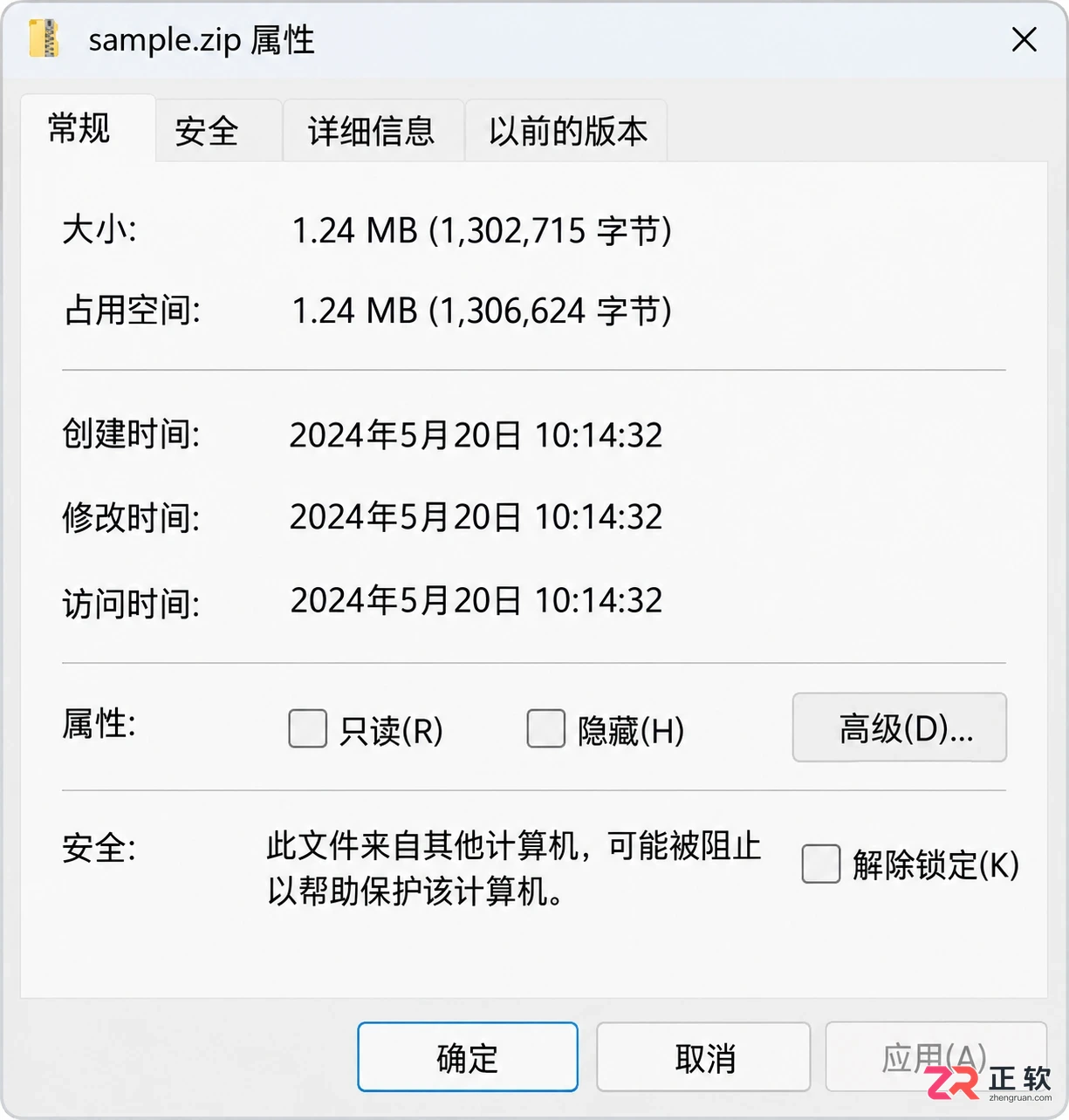Screen dimensions: 1069x1120
Task: Open the 安全 tab
Action: (218, 131)
